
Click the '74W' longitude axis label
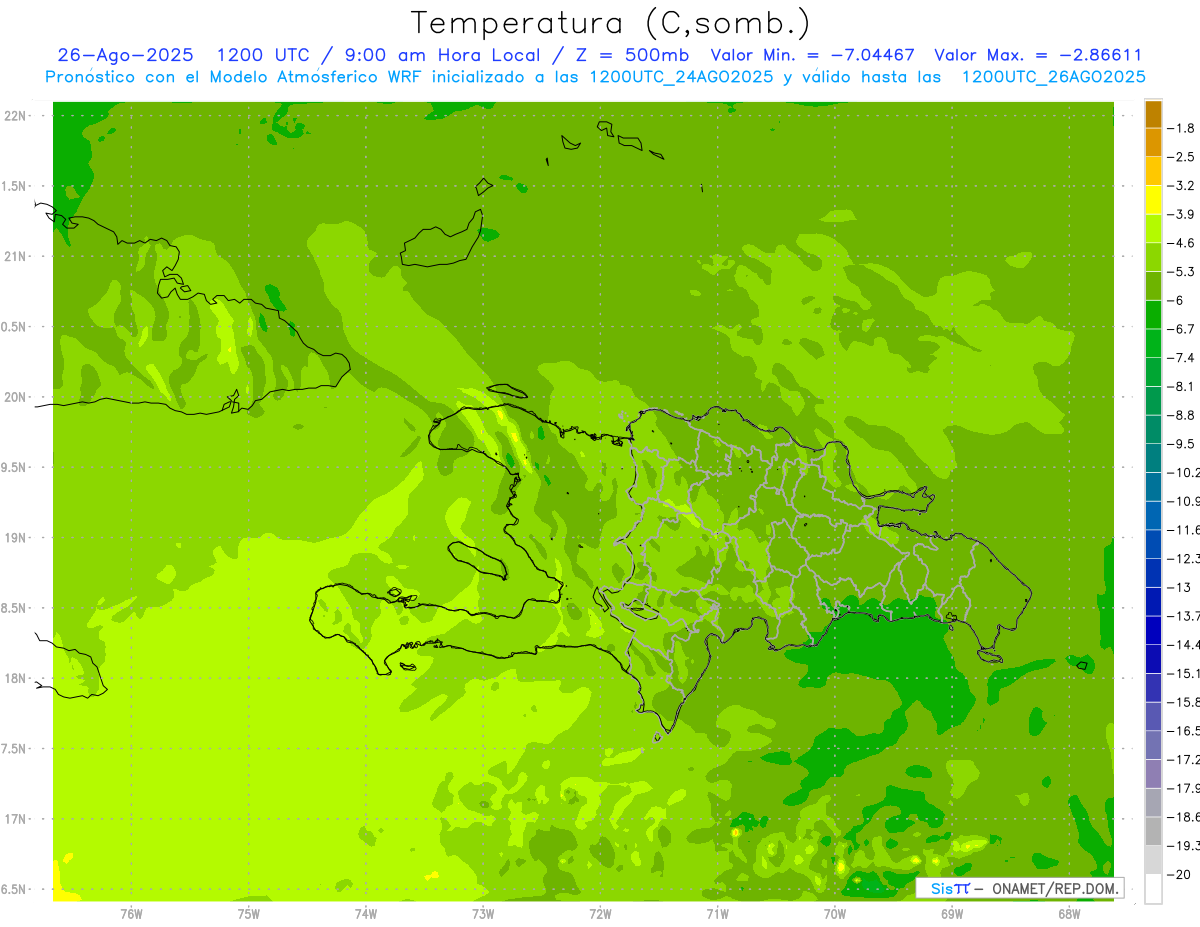click(365, 913)
